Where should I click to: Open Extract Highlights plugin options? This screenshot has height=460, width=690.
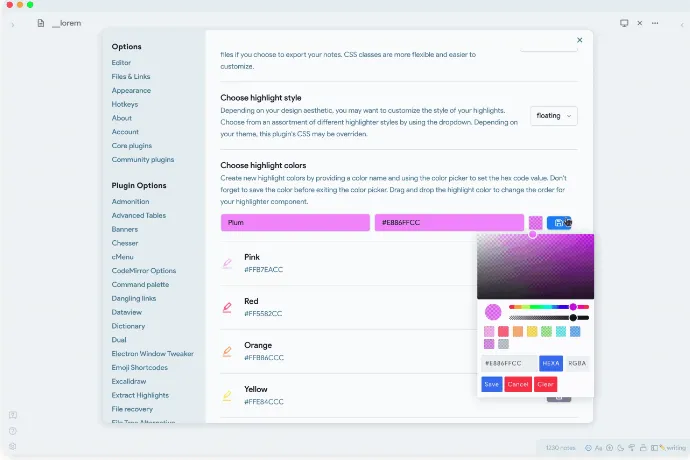[140, 395]
